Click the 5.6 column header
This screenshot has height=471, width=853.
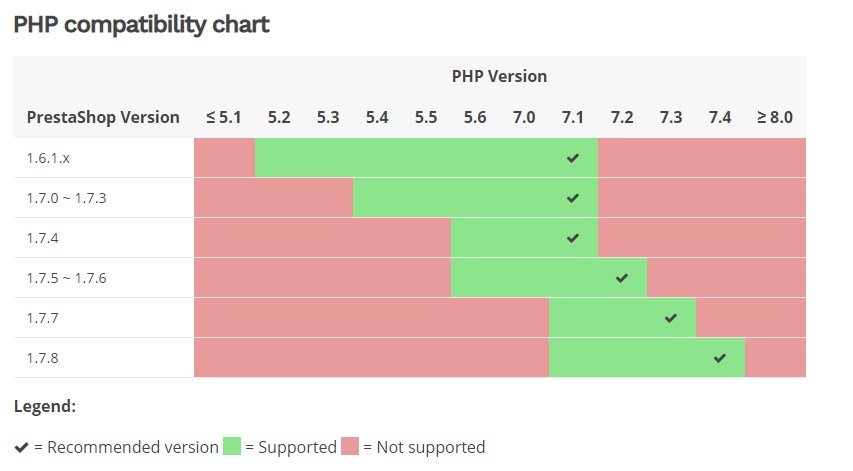(x=475, y=117)
